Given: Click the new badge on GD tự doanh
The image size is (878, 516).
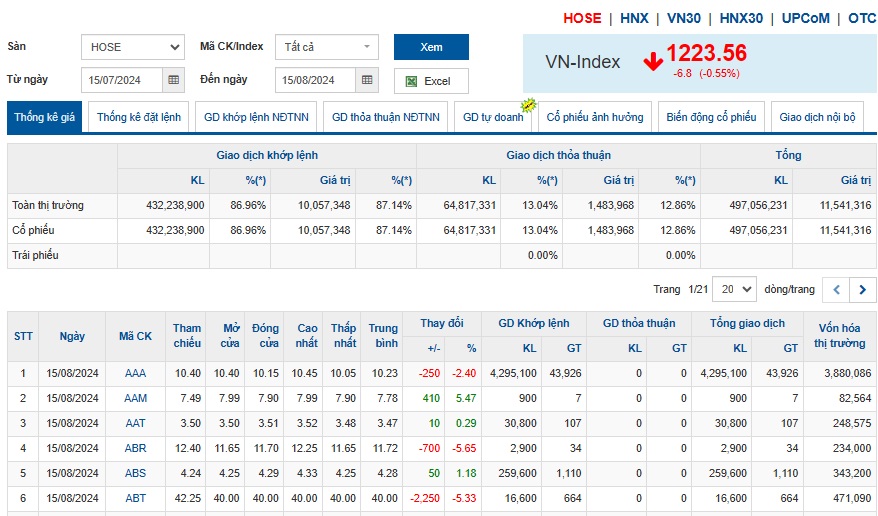Looking at the screenshot, I should click(x=528, y=105).
